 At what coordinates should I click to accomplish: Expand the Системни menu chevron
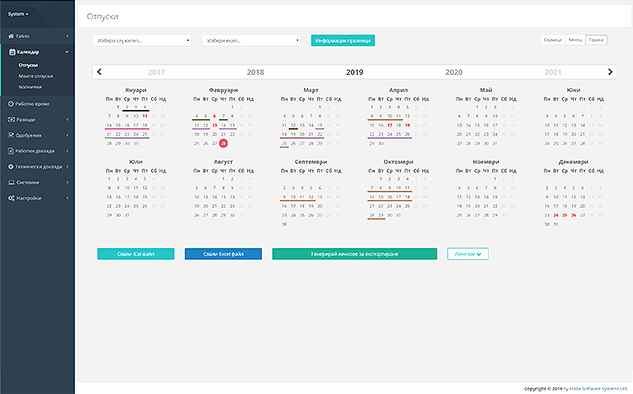[x=67, y=182]
